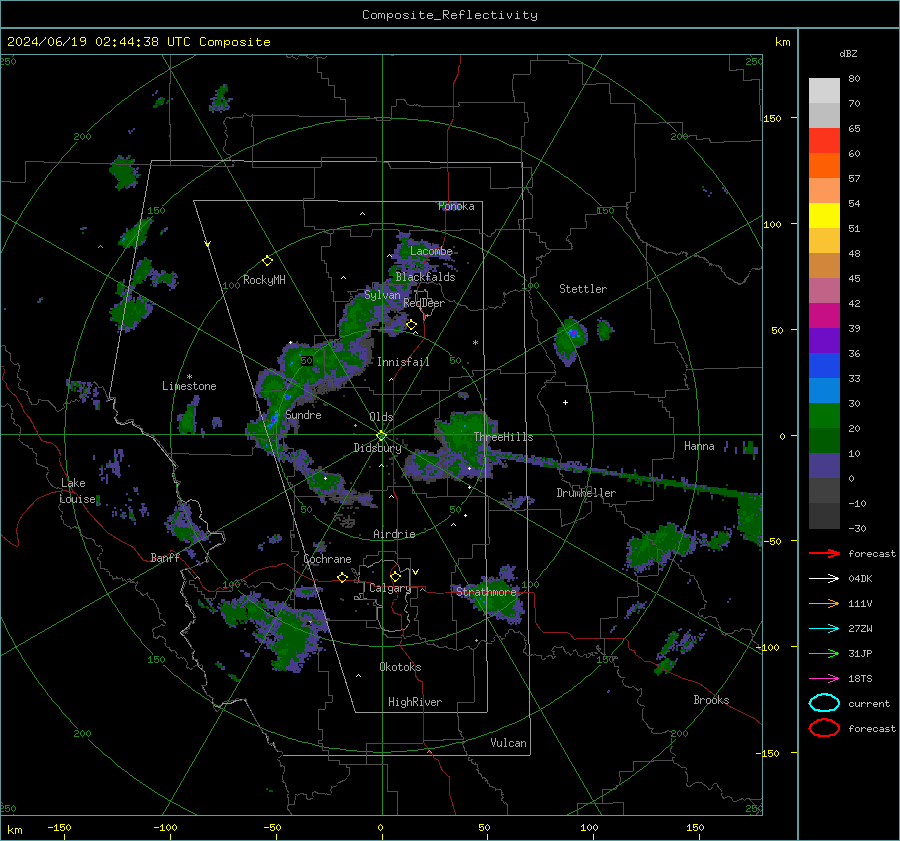Click the magenta 18TS arrow icon

click(824, 679)
